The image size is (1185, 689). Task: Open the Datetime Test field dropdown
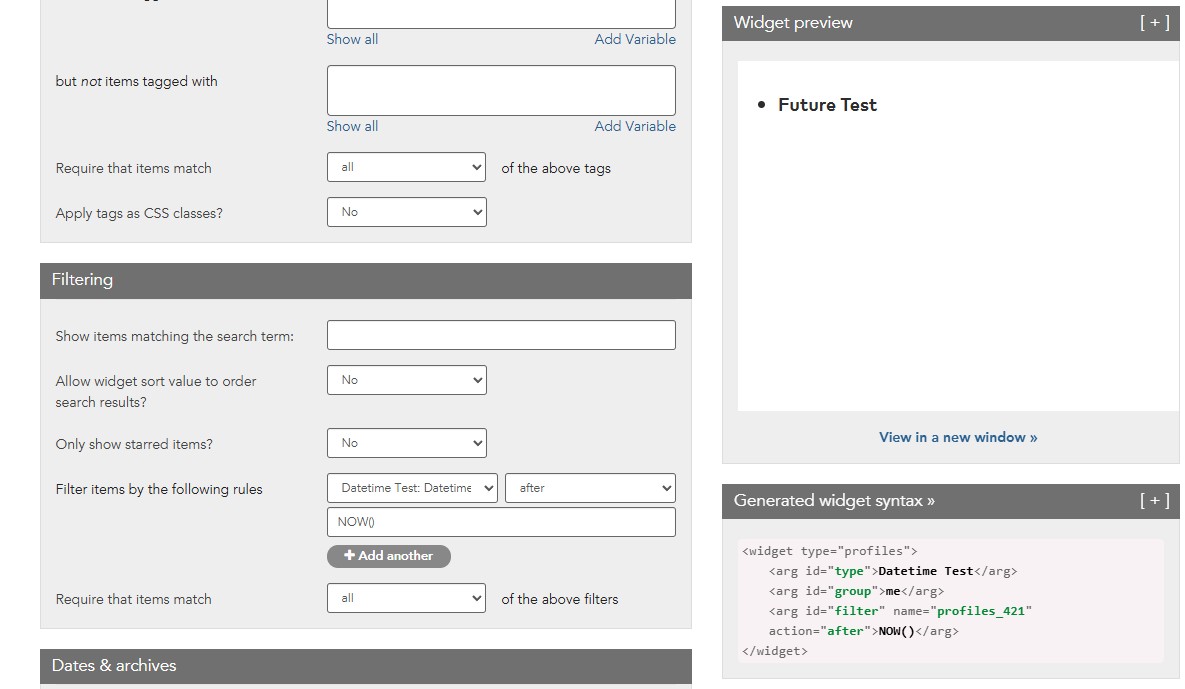coord(412,488)
